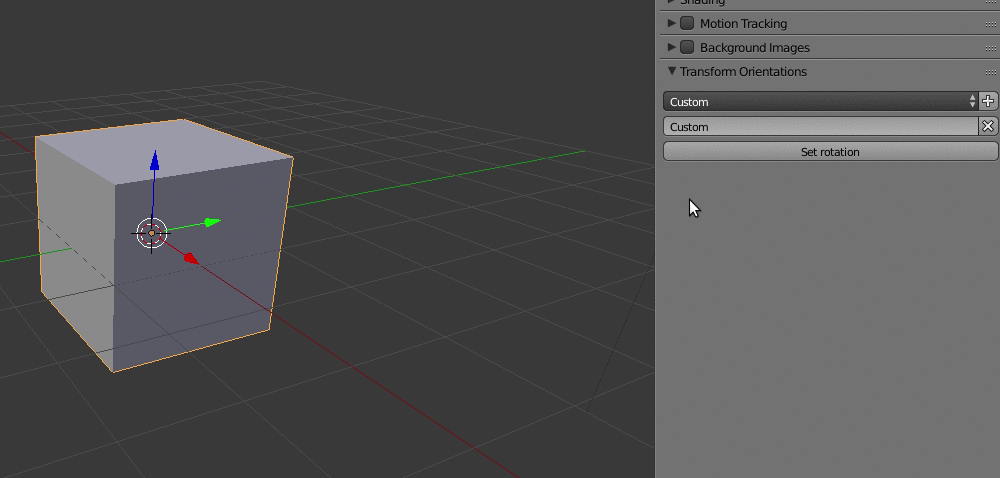Screen dimensions: 1000x478
Task: Expand the Background Images panel
Action: point(671,47)
